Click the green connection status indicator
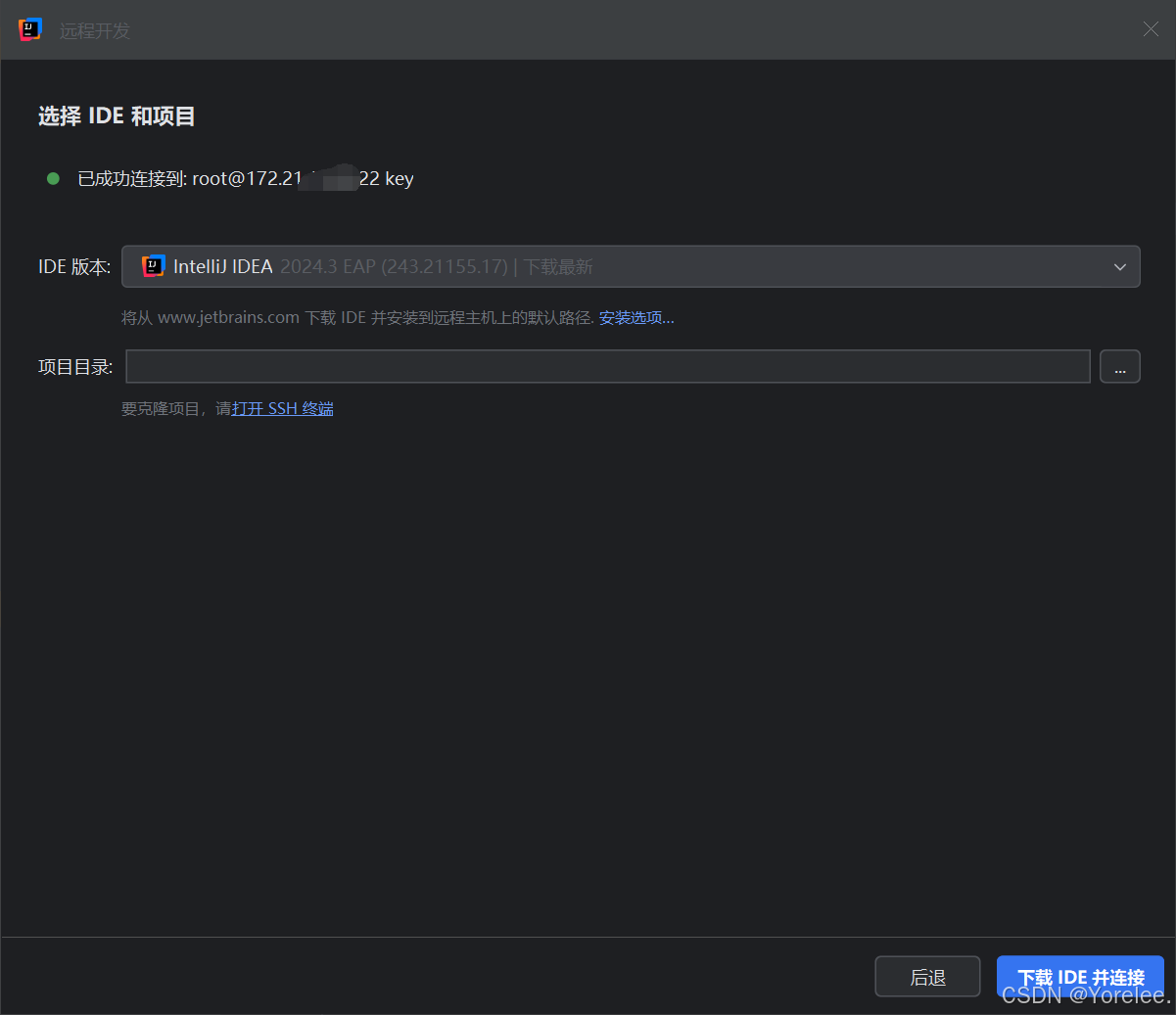Screen dimensions: 1176x1015 coord(52,178)
